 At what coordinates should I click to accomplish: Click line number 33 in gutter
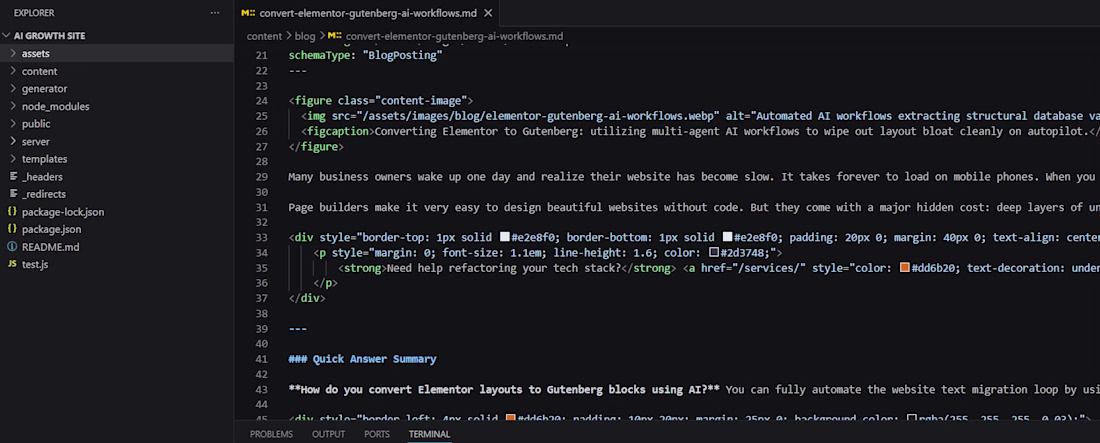[261, 238]
